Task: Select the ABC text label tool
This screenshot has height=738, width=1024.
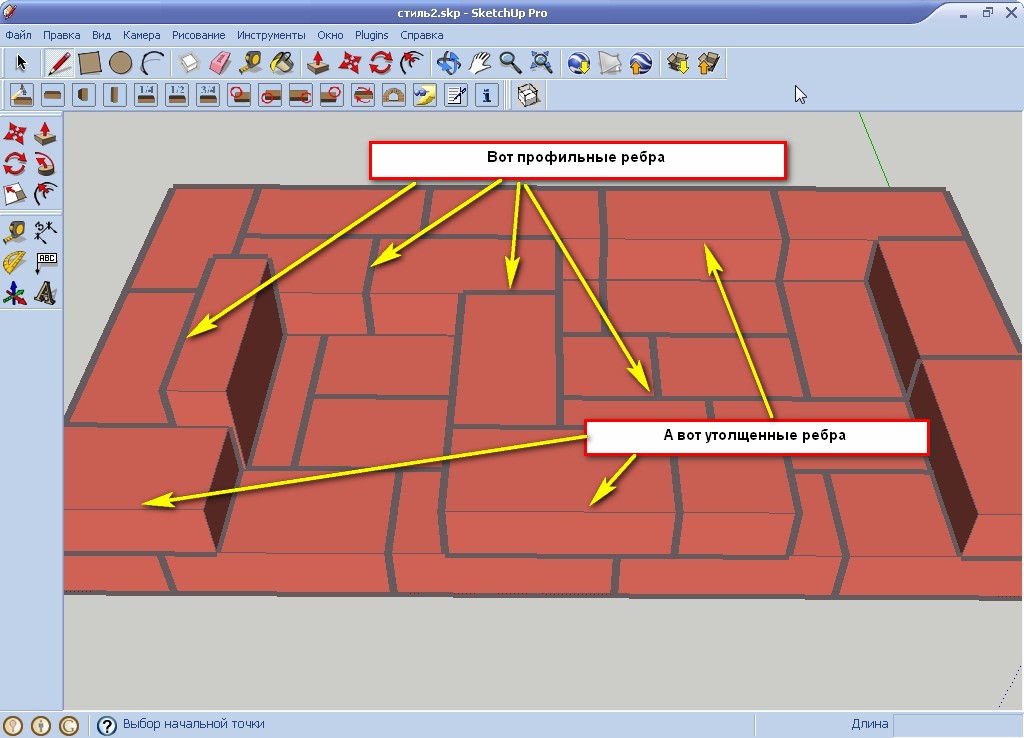Action: tap(45, 263)
